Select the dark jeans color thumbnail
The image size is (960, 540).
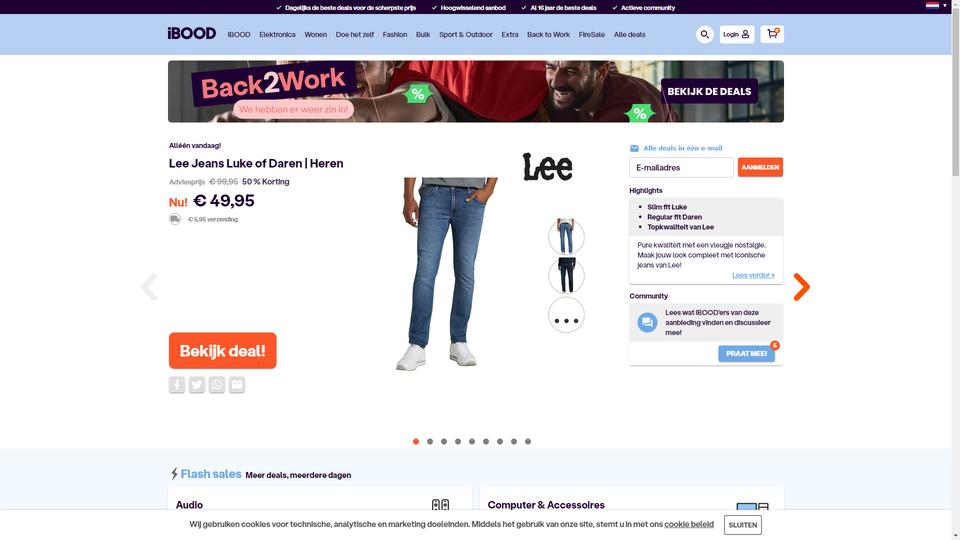[x=566, y=276]
